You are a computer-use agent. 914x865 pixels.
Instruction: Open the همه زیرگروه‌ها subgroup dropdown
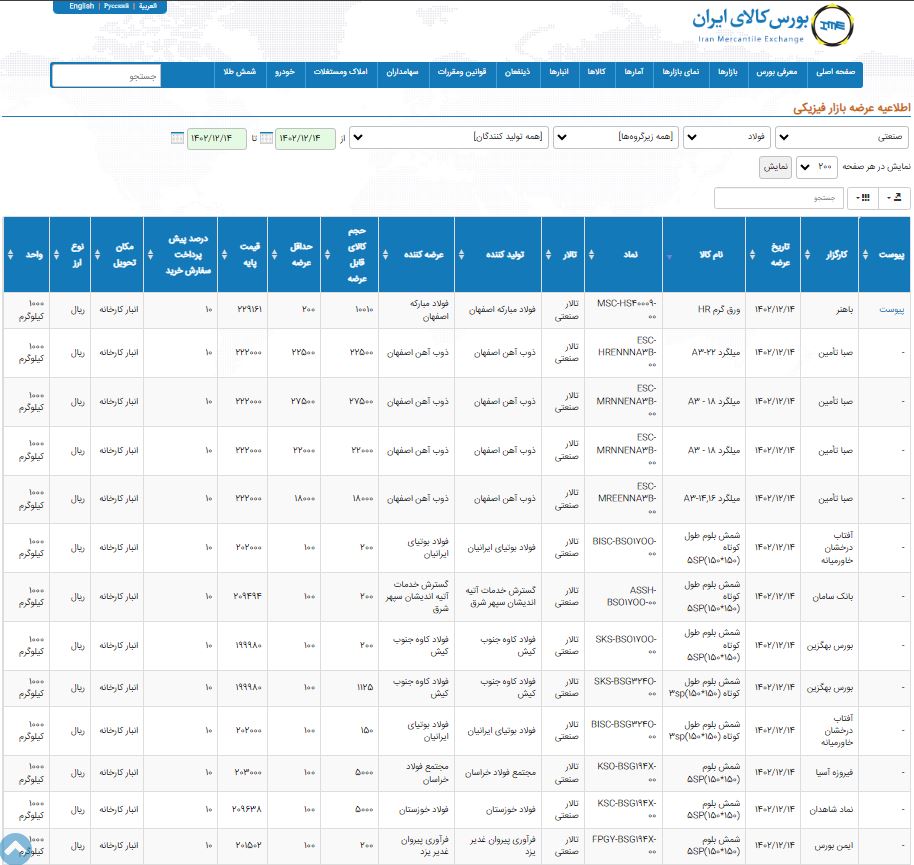[x=616, y=138]
